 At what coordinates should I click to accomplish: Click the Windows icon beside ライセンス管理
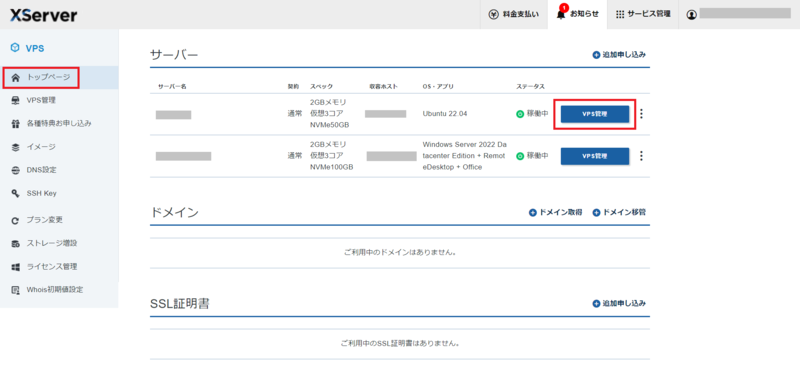click(15, 267)
